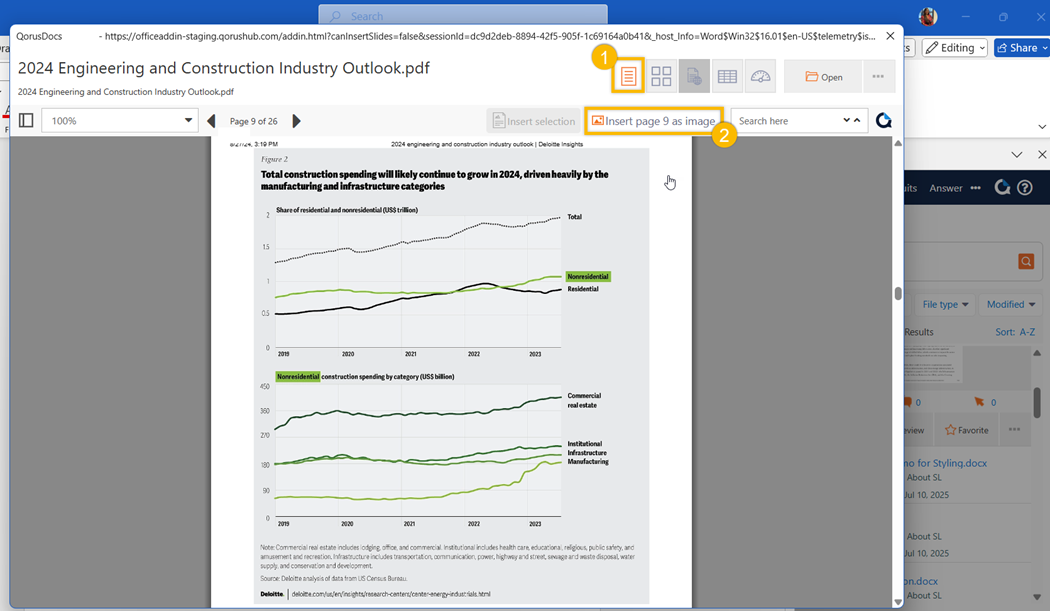The width and height of the screenshot is (1050, 611).
Task: Open the more options ellipsis next to Open
Action: (x=878, y=76)
